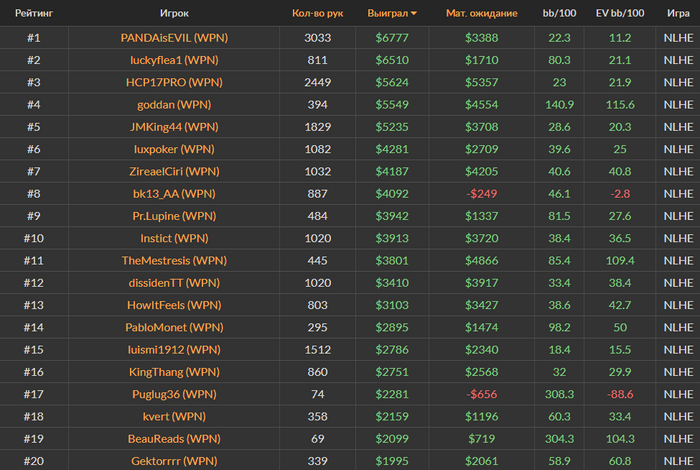Image resolution: width=700 pixels, height=470 pixels.
Task: Click the sort arrow next to Выиграл
Action: 414,13
